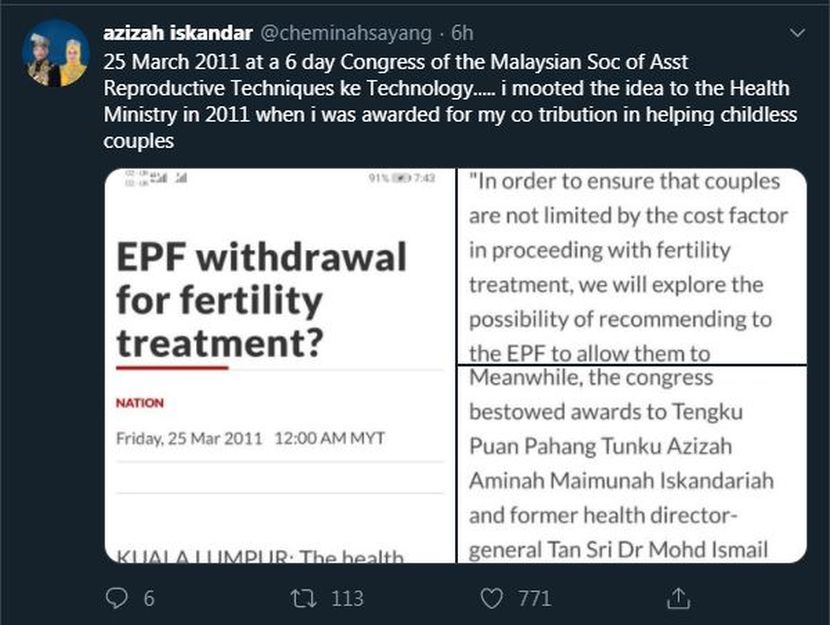
Task: Click the reply speech bubble icon
Action: coord(116,598)
